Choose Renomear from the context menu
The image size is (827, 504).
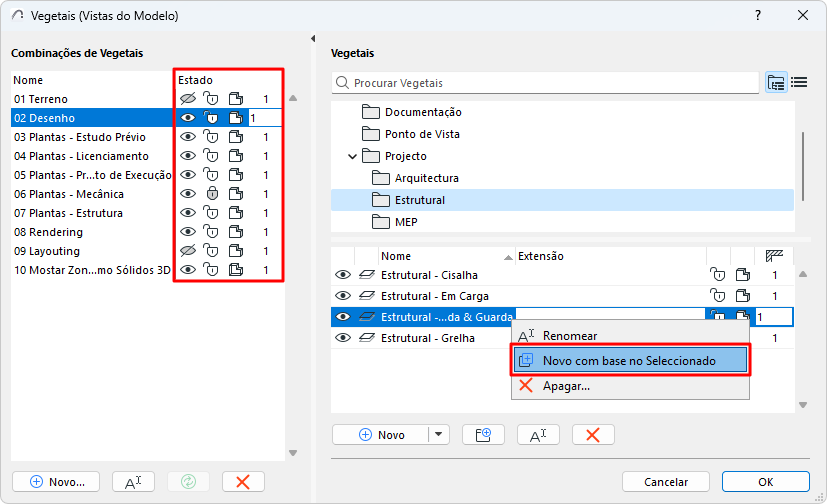tap(569, 336)
